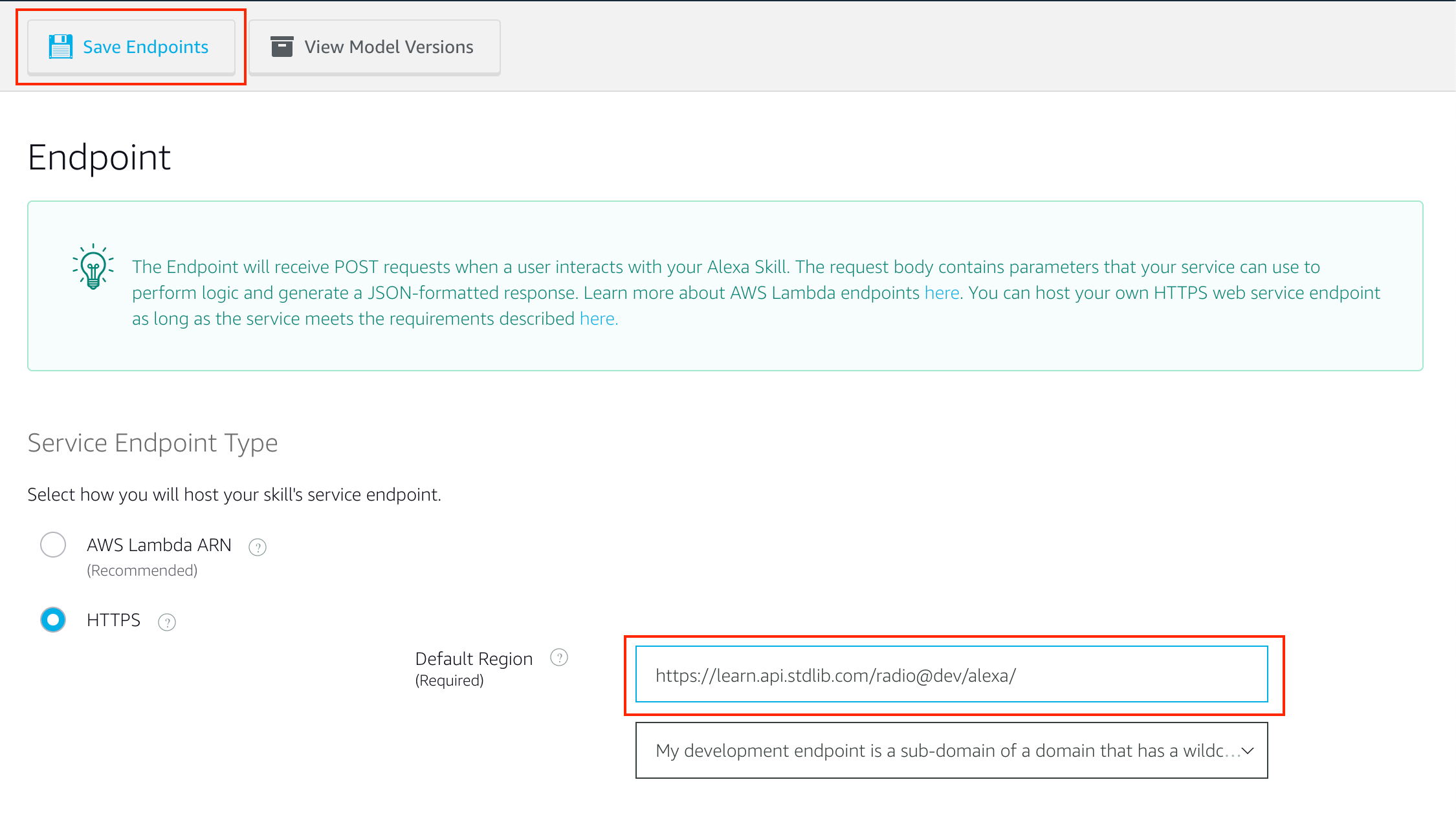The width and height of the screenshot is (1456, 815).
Task: Click the Service Endpoint Type heading
Action: (x=153, y=443)
